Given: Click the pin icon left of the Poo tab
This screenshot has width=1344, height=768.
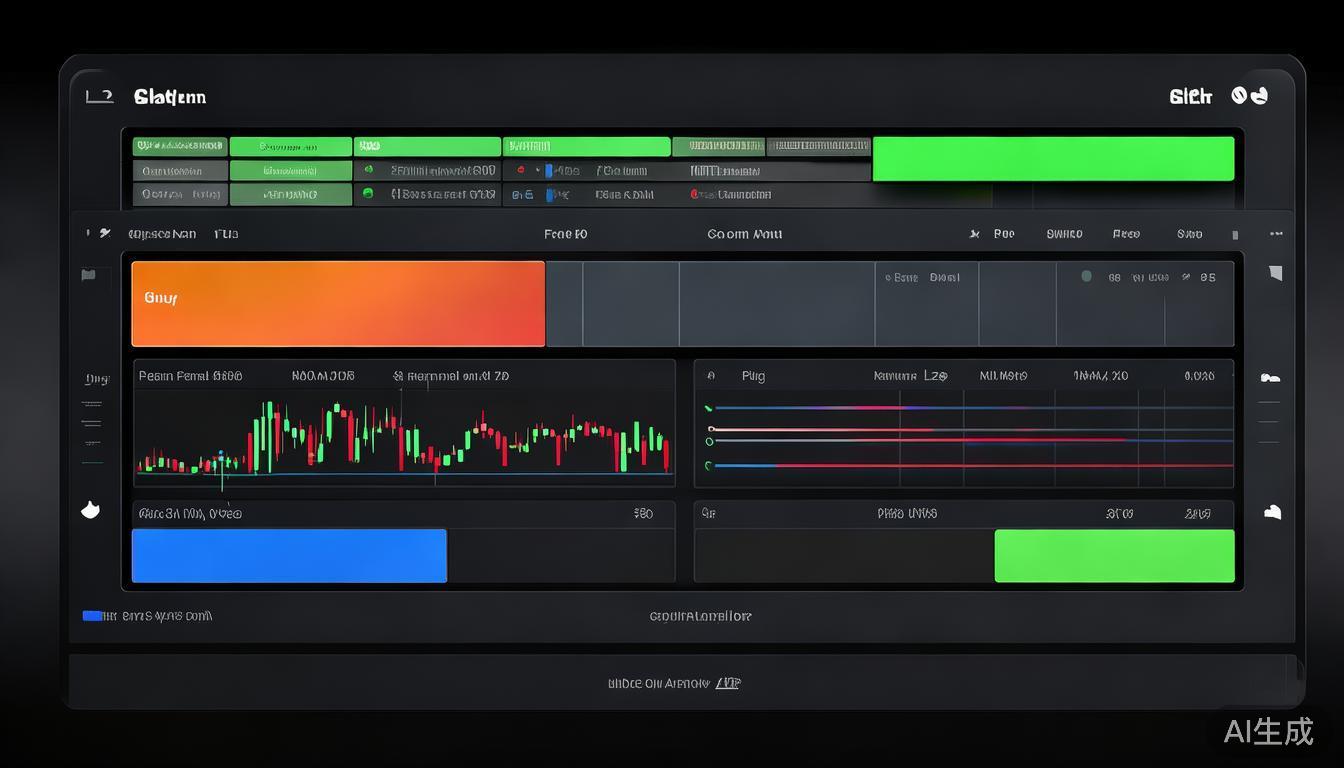Looking at the screenshot, I should pyautogui.click(x=974, y=234).
